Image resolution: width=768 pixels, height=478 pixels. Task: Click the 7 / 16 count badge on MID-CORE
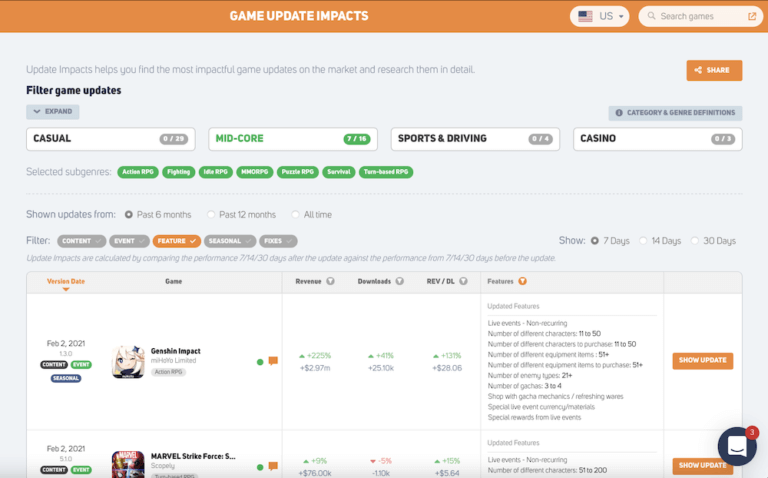click(357, 139)
